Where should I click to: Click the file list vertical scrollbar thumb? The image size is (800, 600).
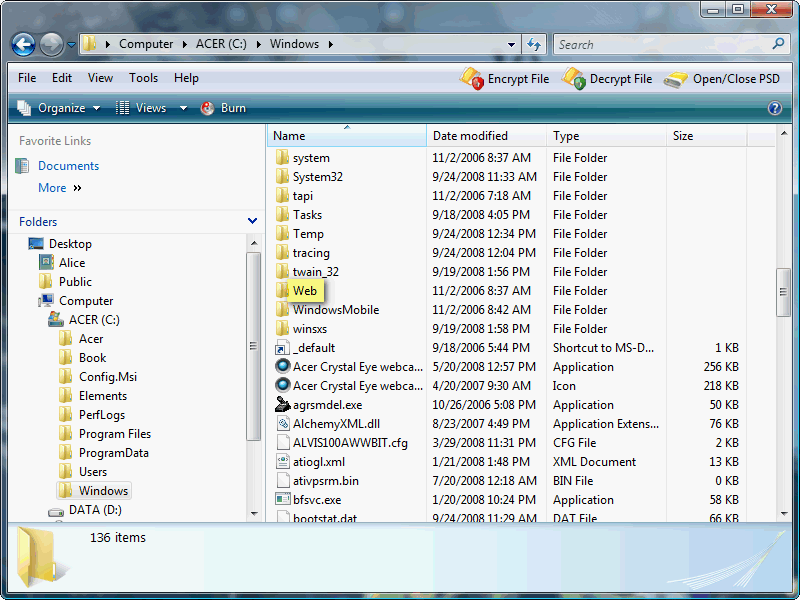(x=783, y=292)
